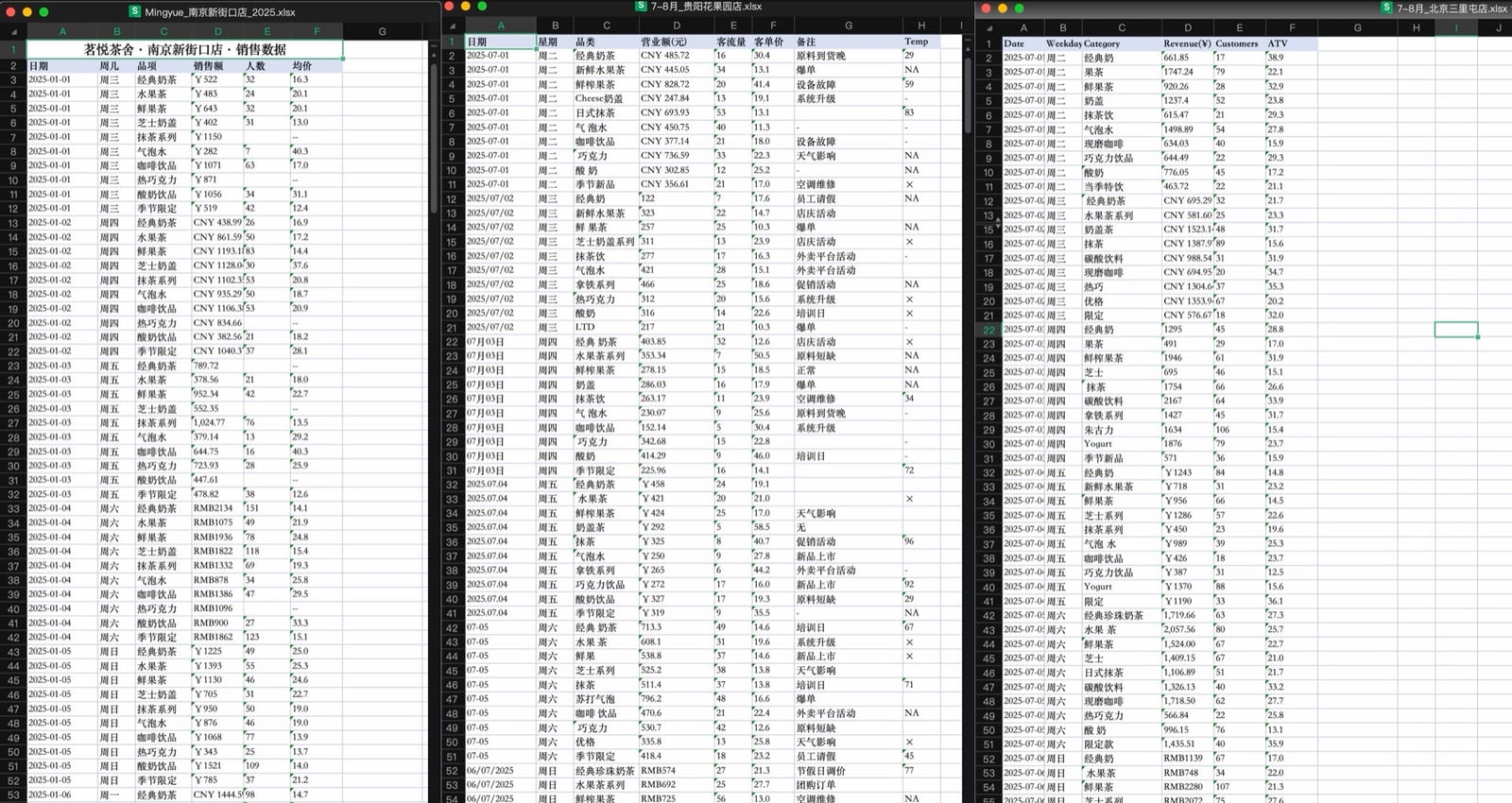Click the Temp header cell in column H

pos(921,42)
